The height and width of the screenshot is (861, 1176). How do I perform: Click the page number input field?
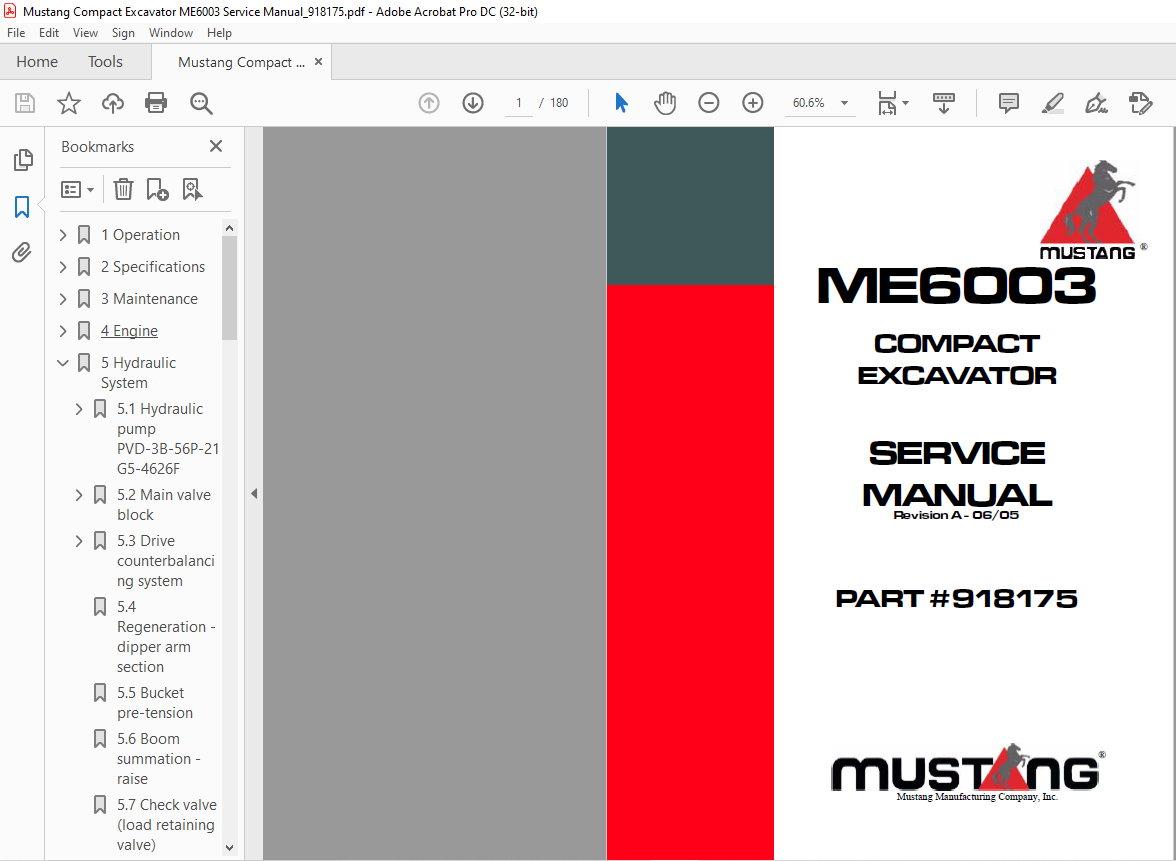pyautogui.click(x=518, y=103)
